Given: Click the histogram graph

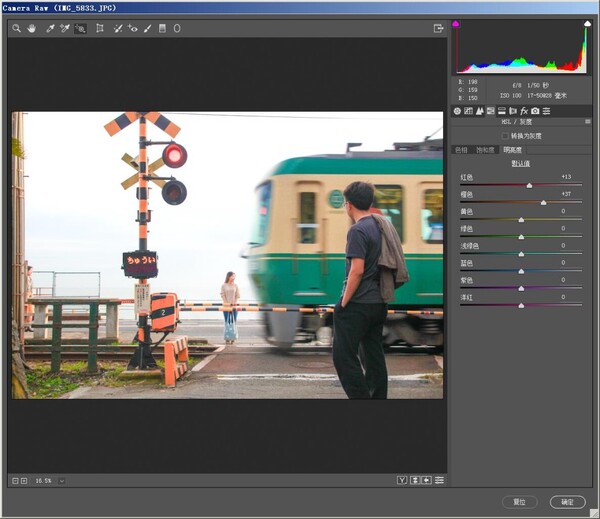Looking at the screenshot, I should coord(521,49).
